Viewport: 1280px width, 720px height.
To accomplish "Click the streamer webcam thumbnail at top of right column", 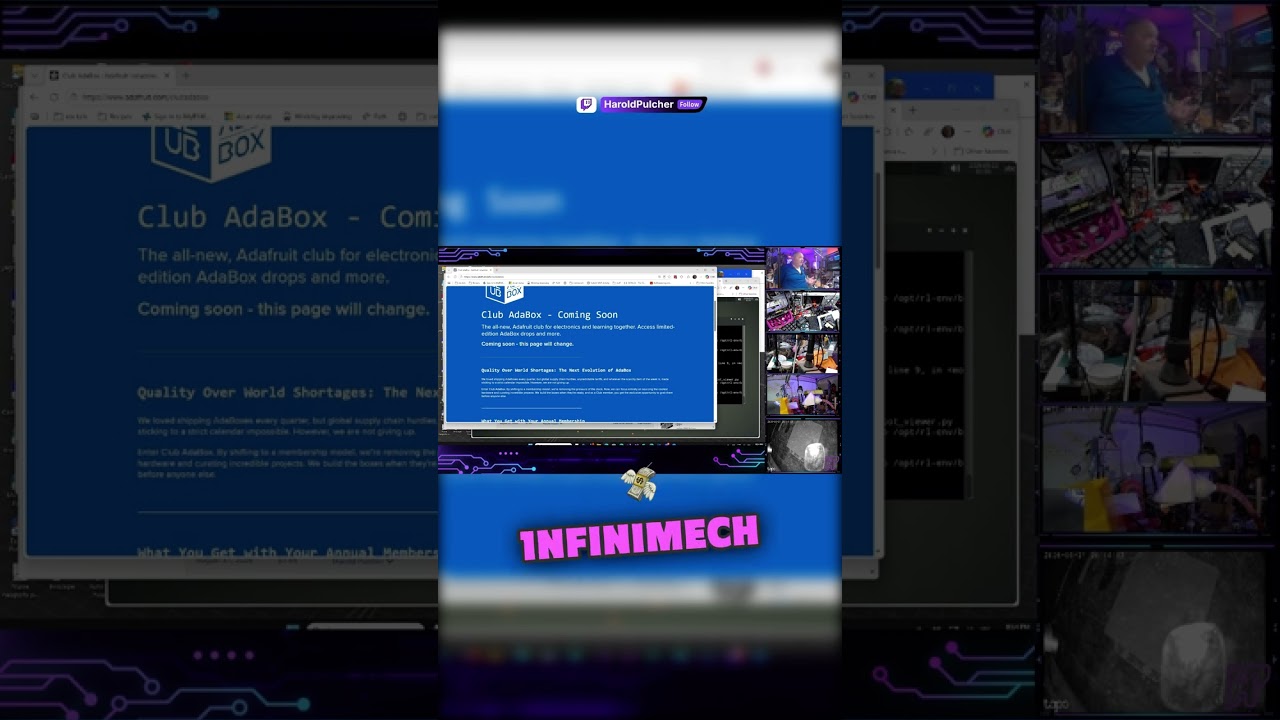I will [1154, 70].
